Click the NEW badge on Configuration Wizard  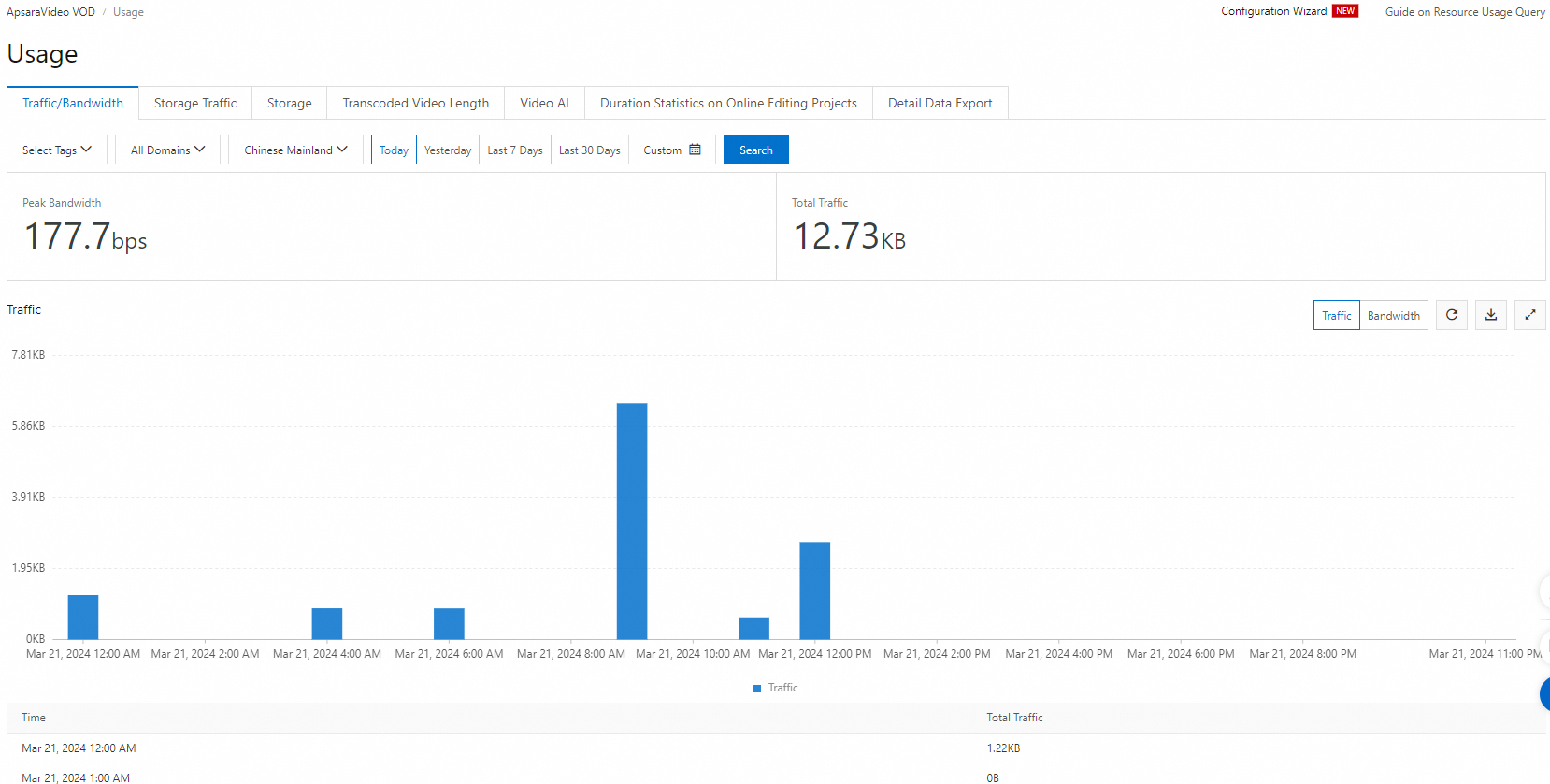tap(1345, 11)
